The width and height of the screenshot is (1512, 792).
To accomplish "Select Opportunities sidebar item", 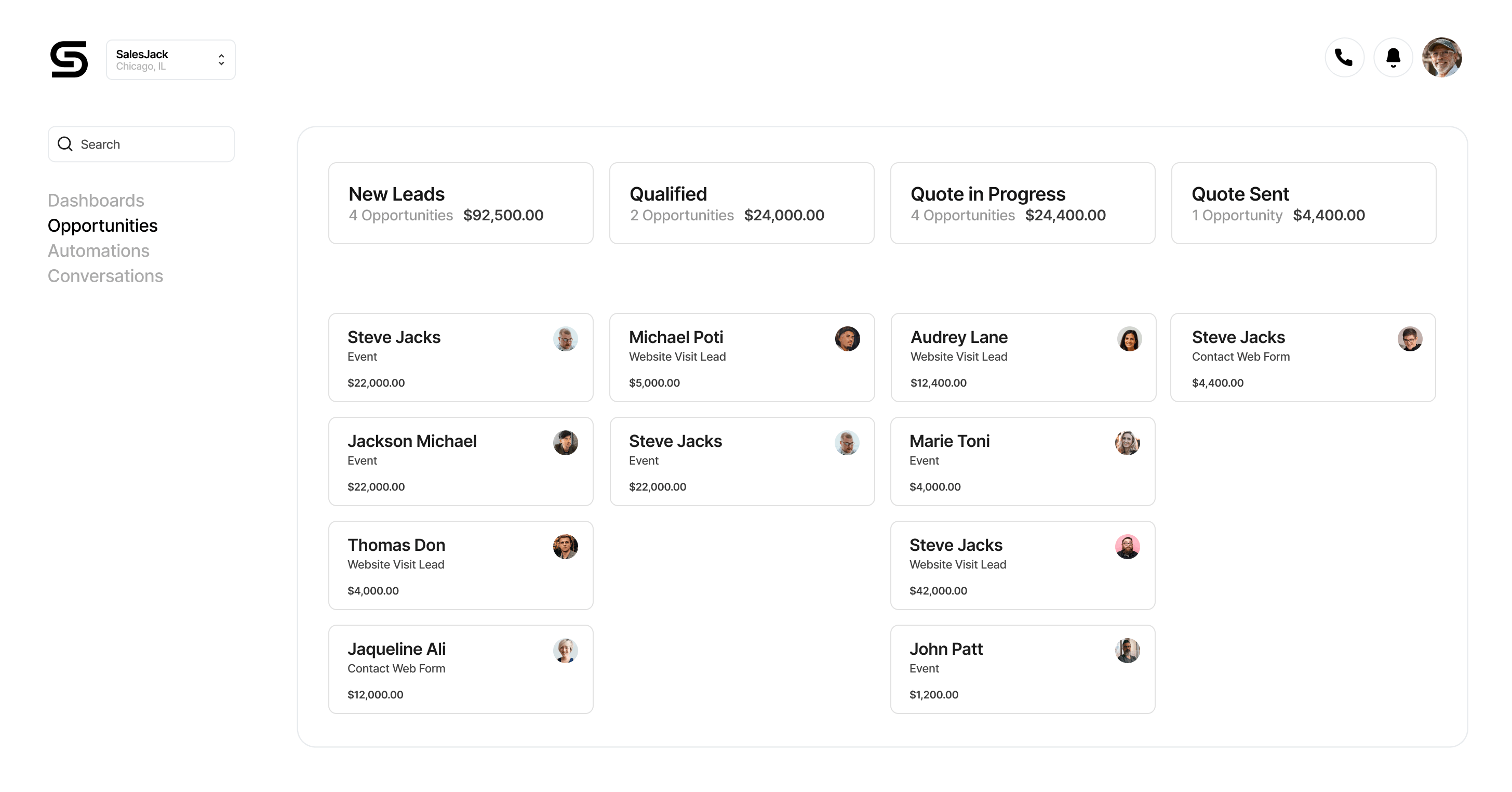I will (x=103, y=226).
